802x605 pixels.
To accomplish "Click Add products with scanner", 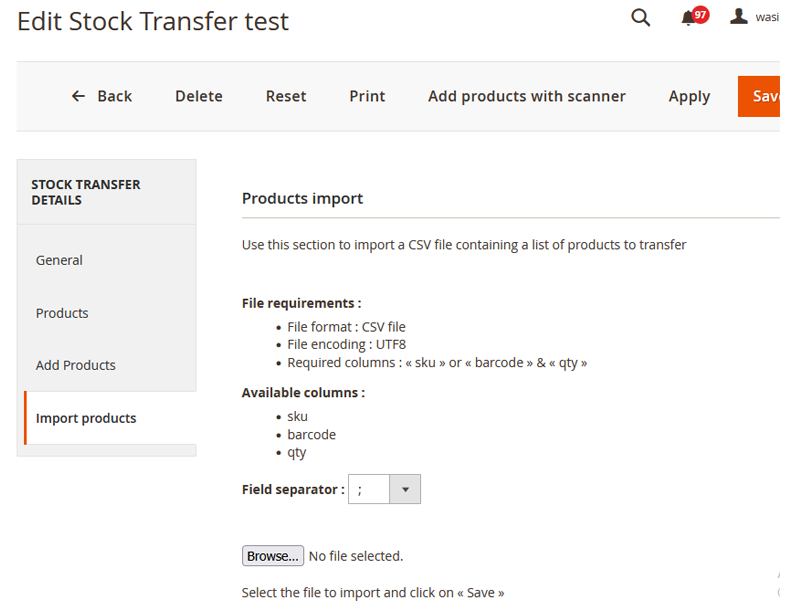I will pyautogui.click(x=527, y=96).
